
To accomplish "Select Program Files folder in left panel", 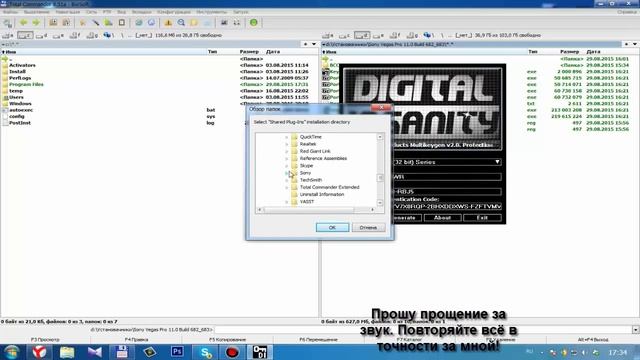I will point(26,84).
